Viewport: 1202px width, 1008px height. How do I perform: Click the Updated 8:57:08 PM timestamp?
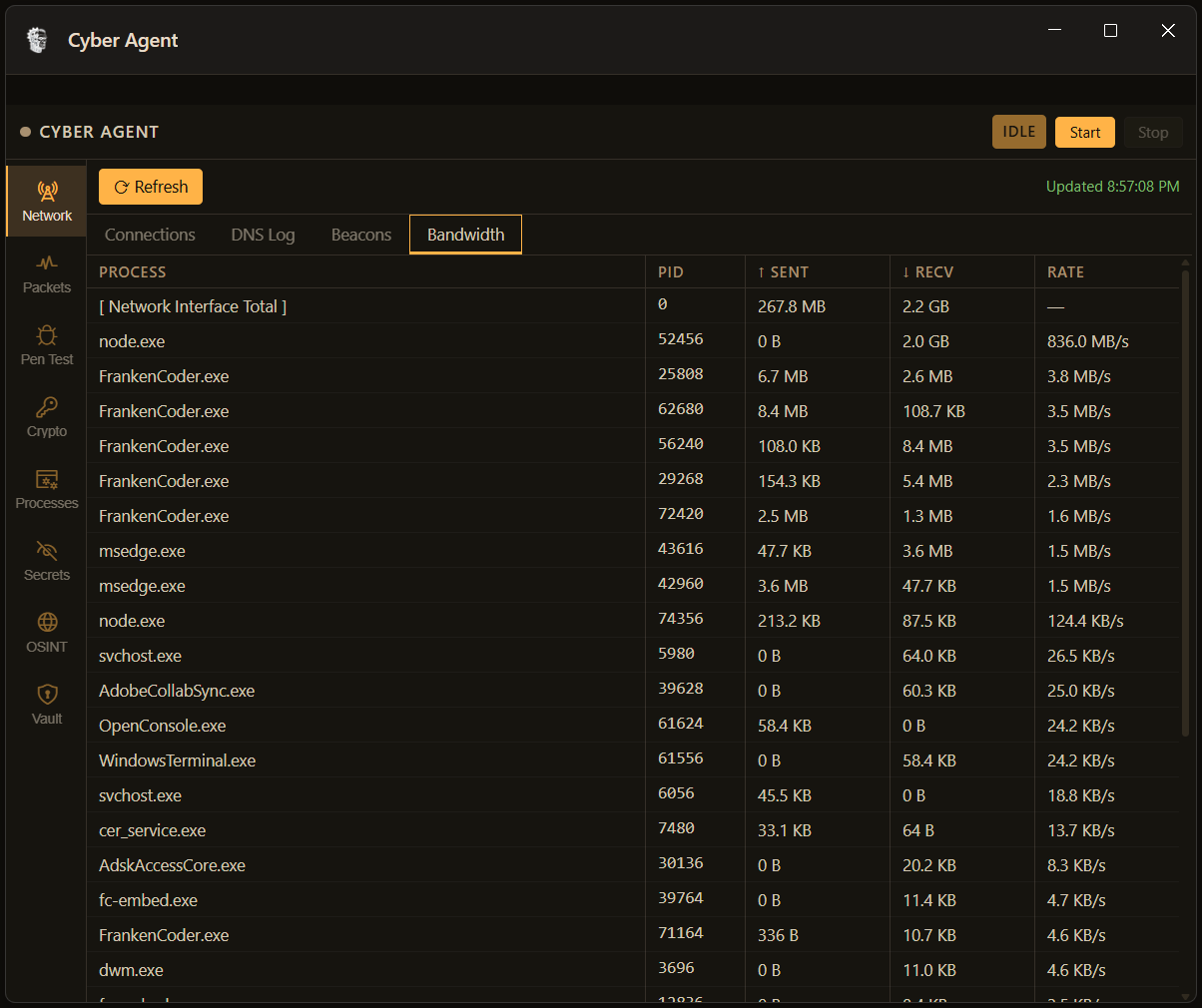[x=1112, y=187]
